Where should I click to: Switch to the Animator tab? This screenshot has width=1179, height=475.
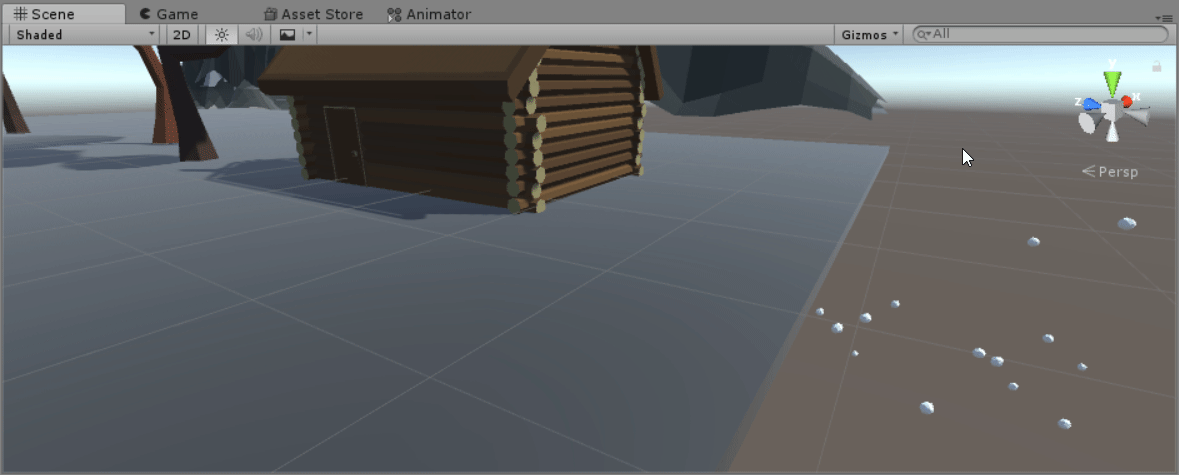[x=429, y=14]
